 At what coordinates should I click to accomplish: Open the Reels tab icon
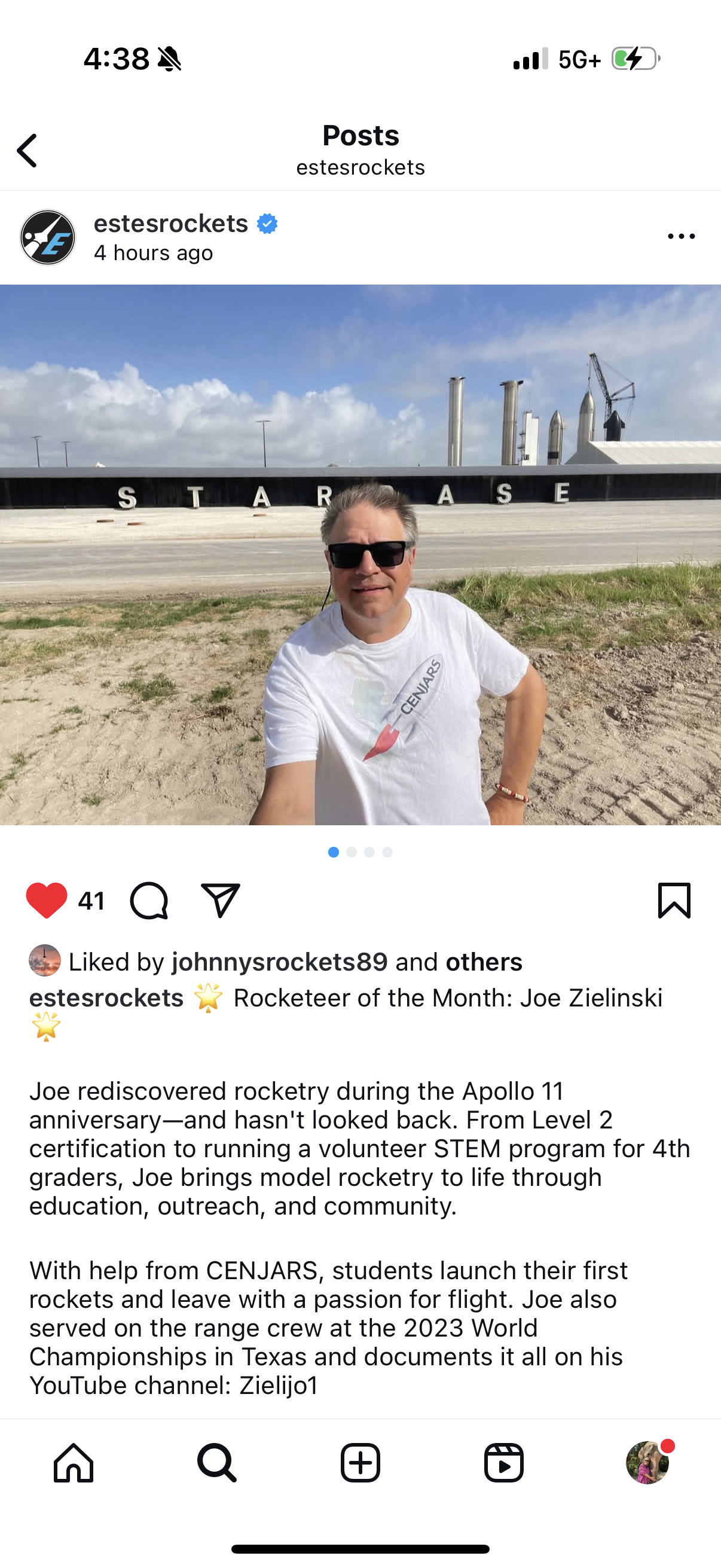tap(504, 1463)
